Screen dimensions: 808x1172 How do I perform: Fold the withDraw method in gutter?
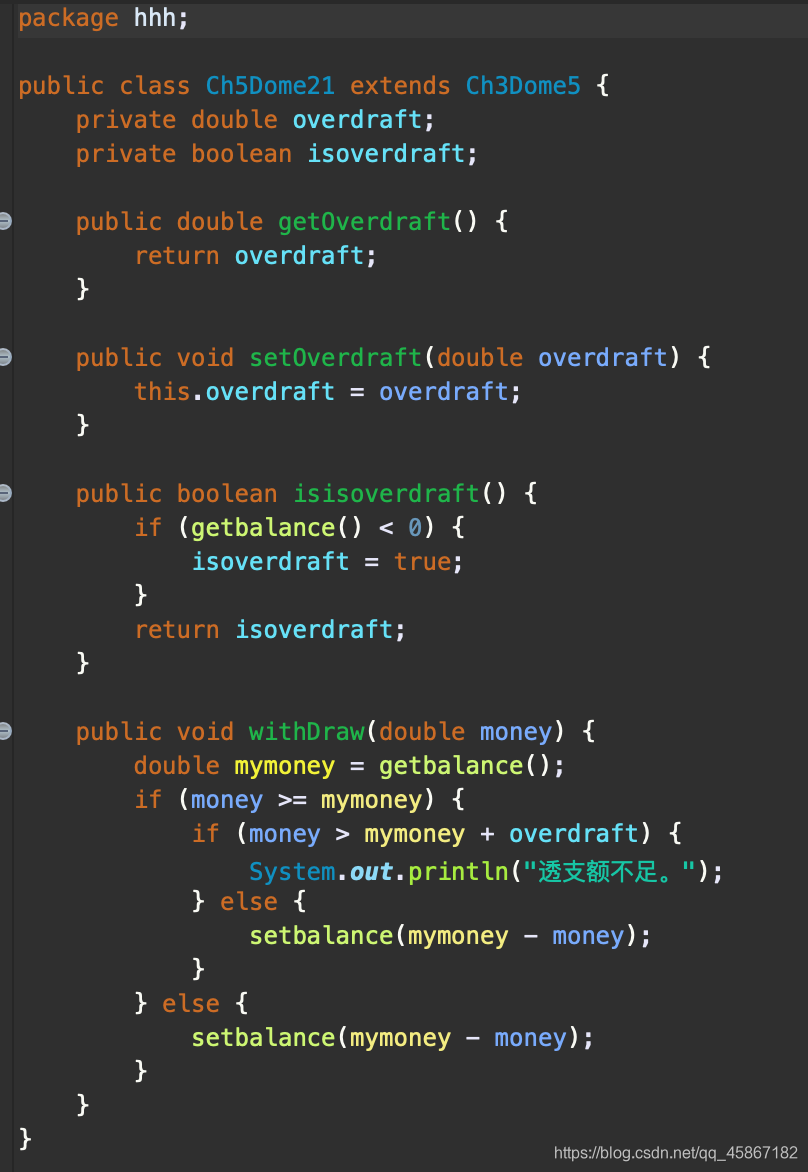pos(4,730)
